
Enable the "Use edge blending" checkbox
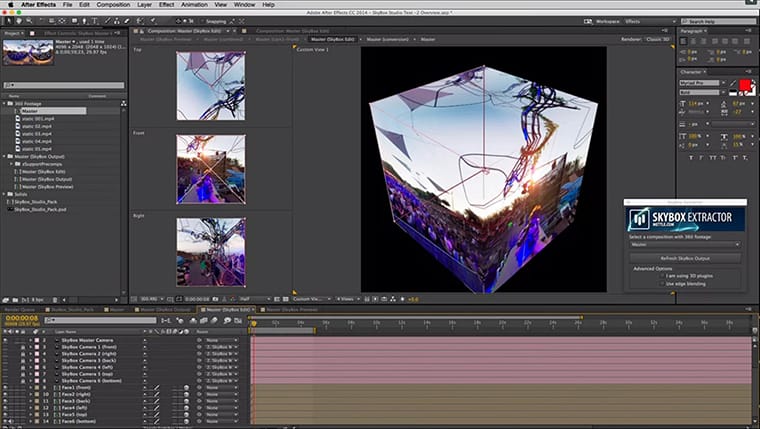[662, 284]
